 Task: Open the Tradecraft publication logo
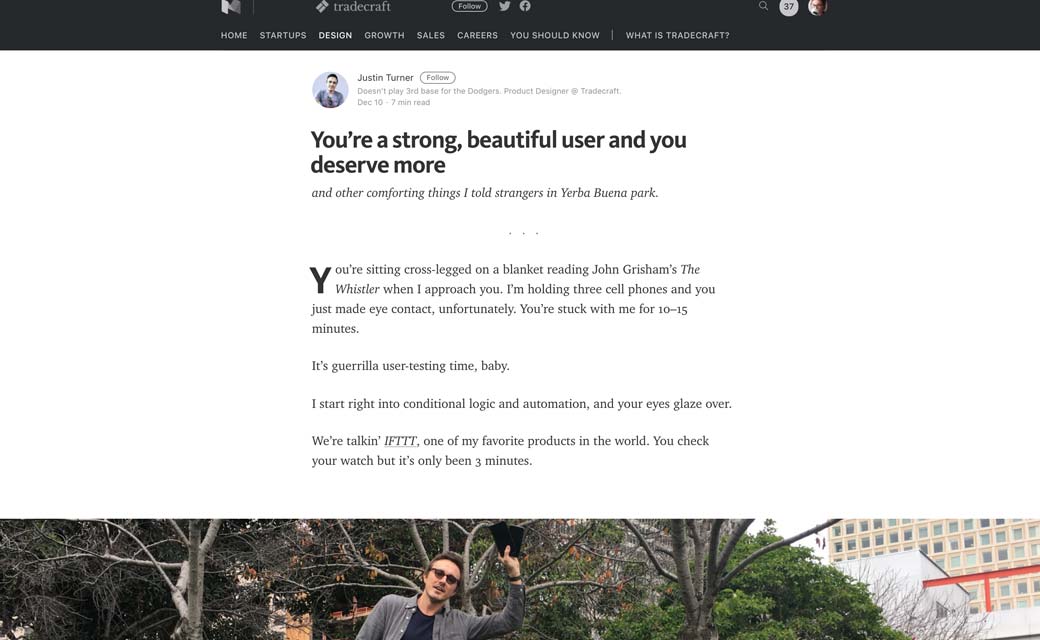(x=353, y=7)
